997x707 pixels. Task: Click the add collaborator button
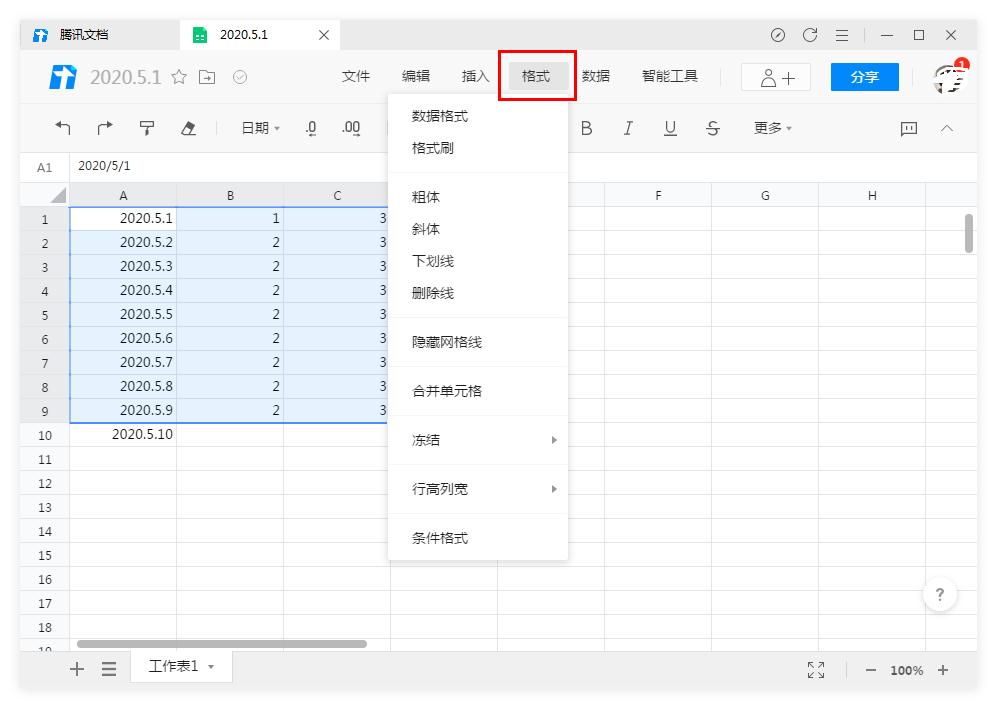pos(775,76)
